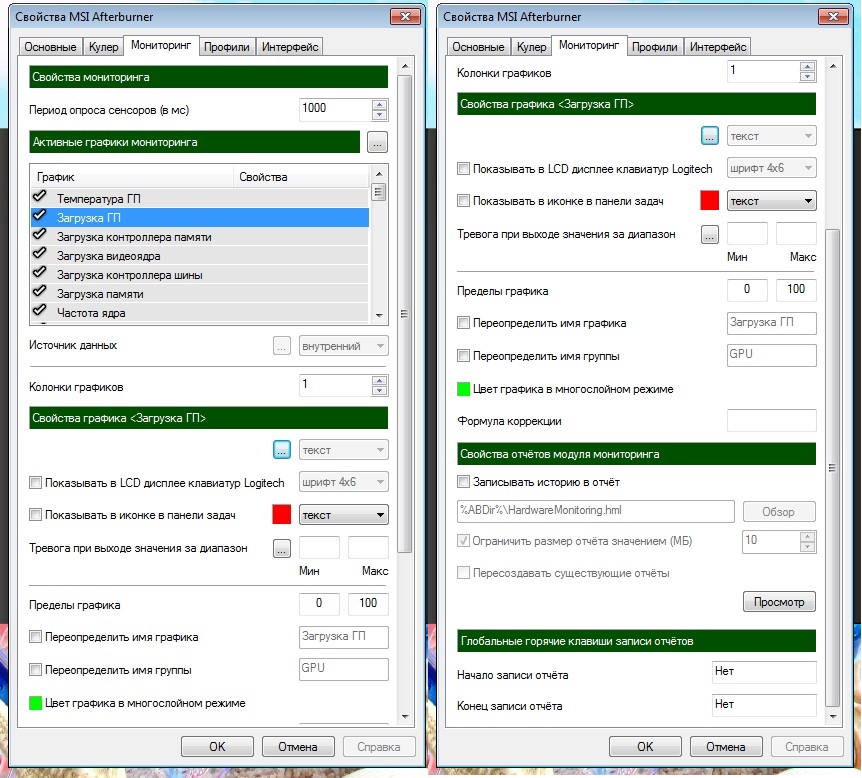Open Источник данных внутренний dropdown

344,346
